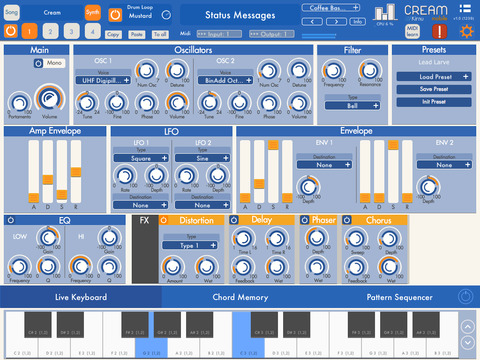Click the Amp Envelope Release slider handle

click(x=76, y=172)
